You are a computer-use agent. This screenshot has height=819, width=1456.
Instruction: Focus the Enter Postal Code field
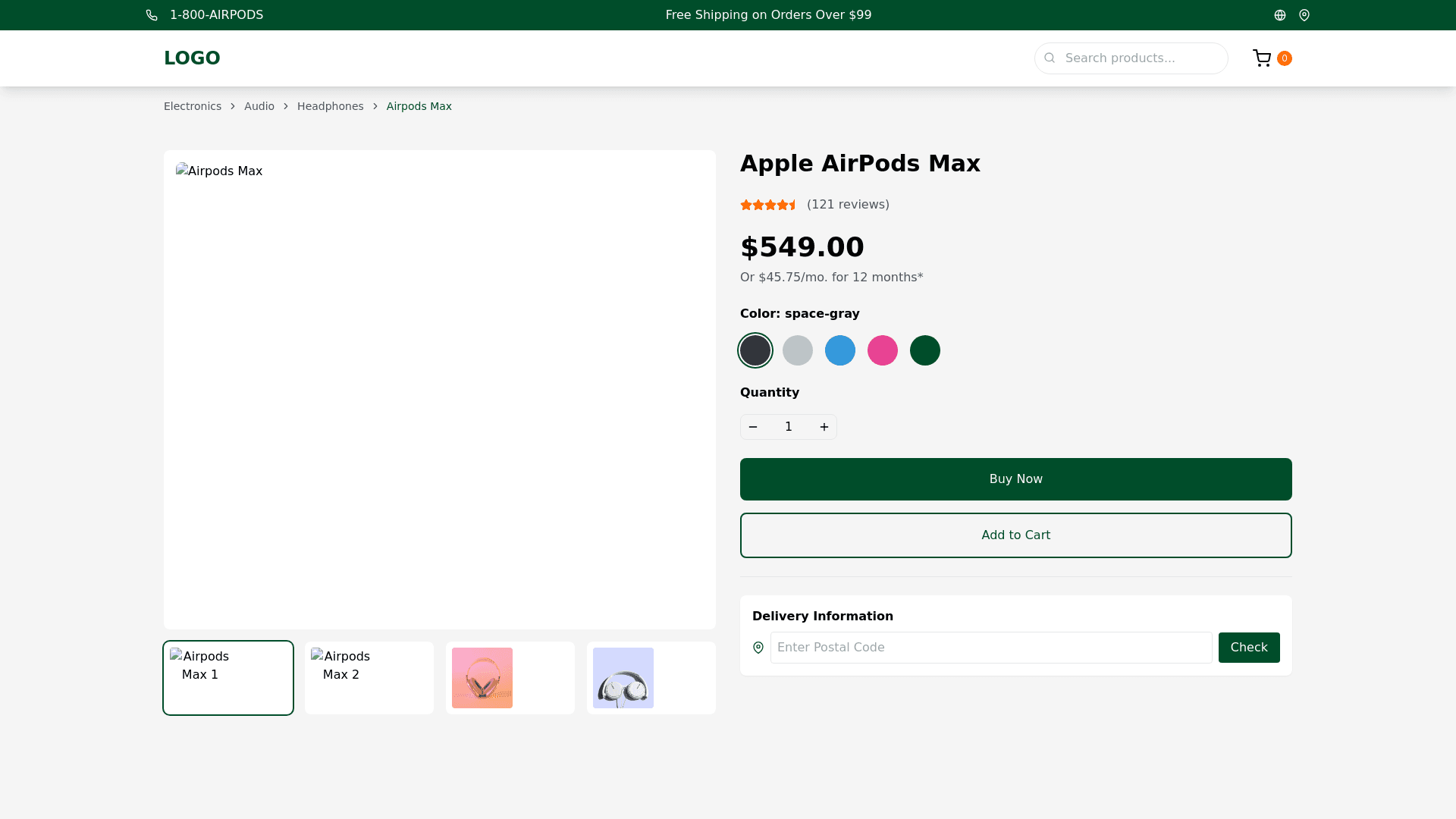990,648
